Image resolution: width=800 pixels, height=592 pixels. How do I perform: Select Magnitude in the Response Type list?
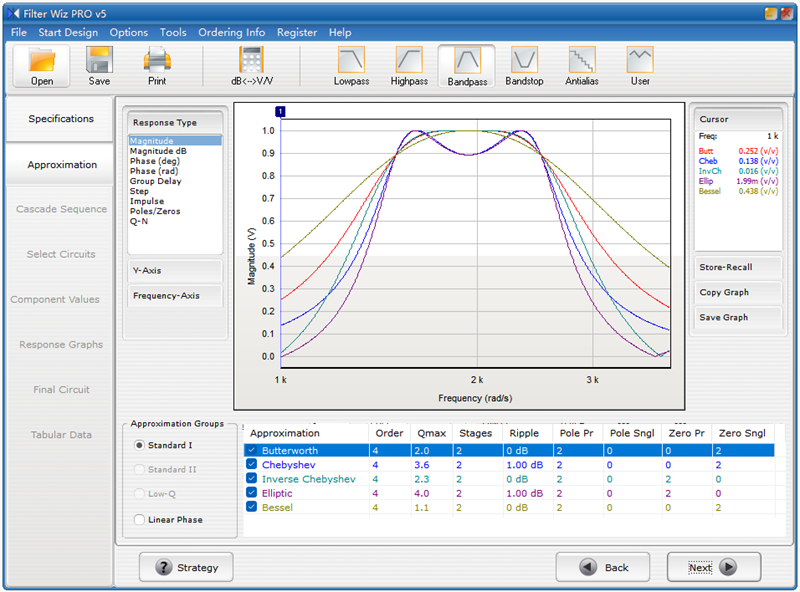tap(175, 141)
